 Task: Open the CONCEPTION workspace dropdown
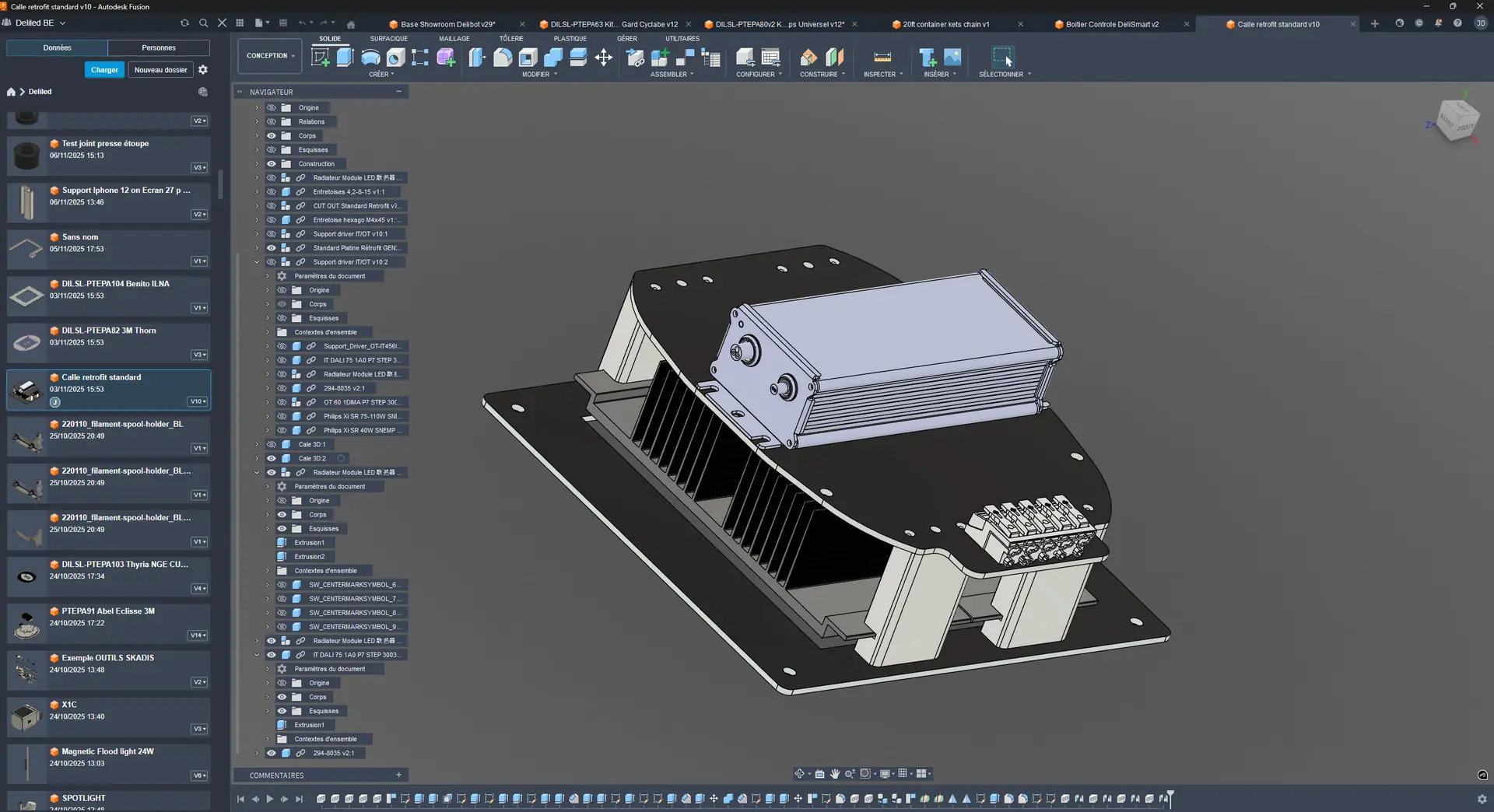point(269,56)
